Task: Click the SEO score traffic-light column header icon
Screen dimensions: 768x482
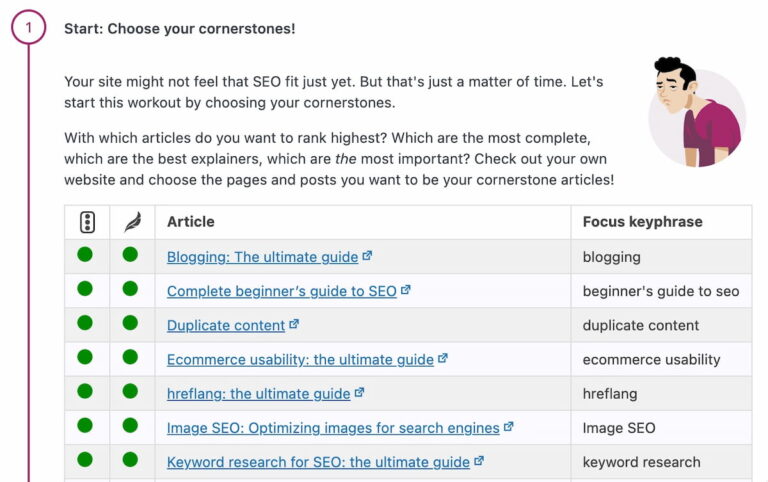Action: coord(87,222)
